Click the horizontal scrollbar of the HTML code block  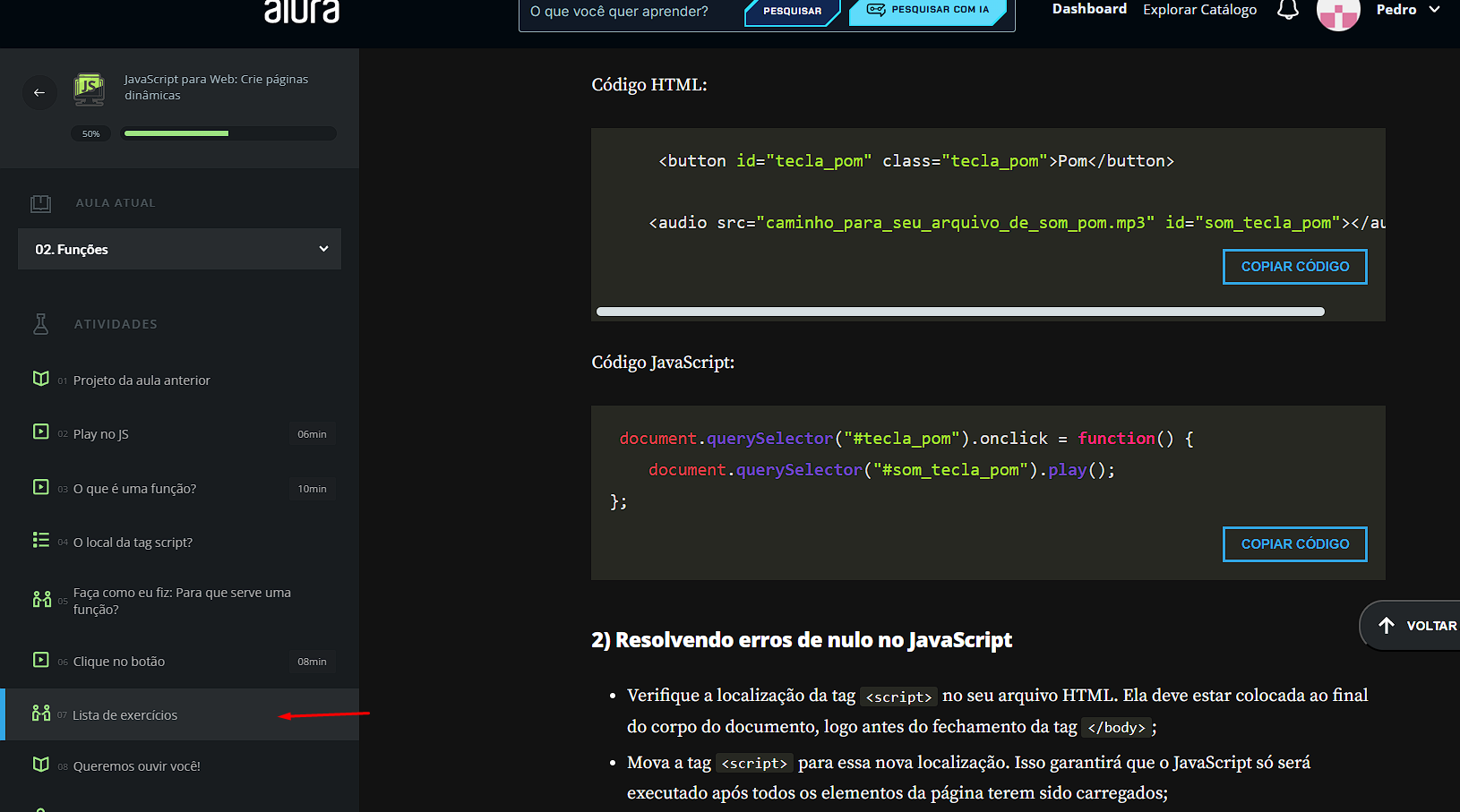(x=959, y=312)
